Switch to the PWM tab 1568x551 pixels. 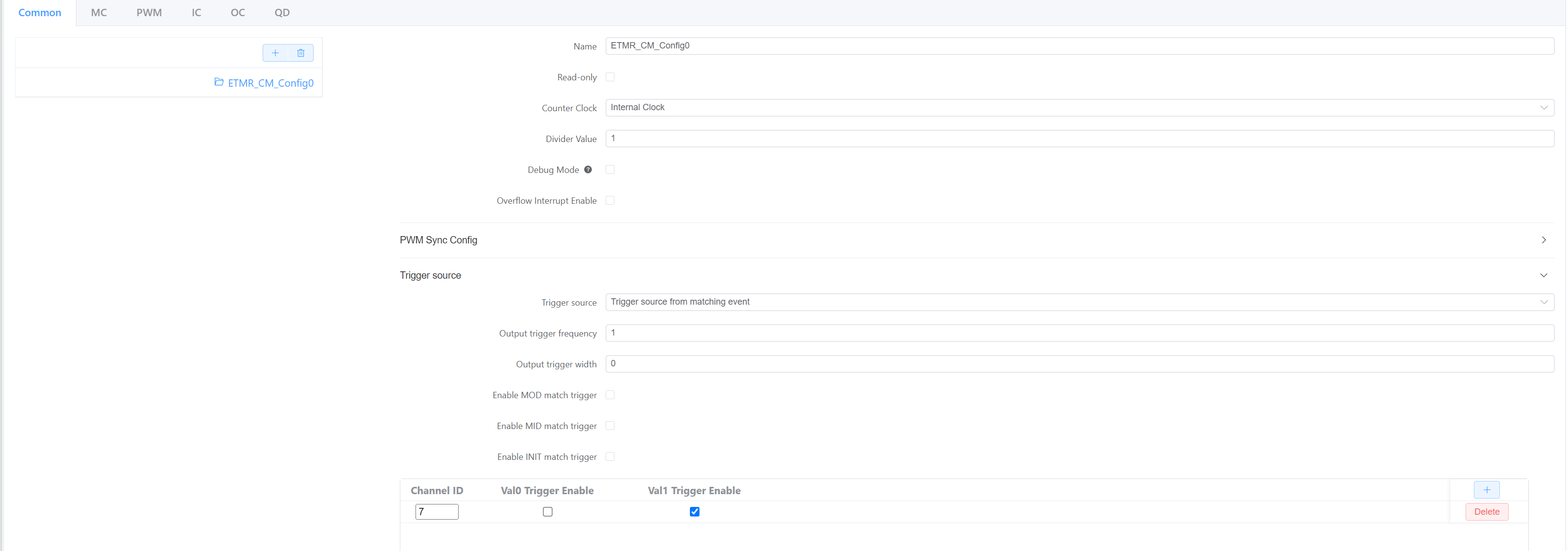coord(149,13)
